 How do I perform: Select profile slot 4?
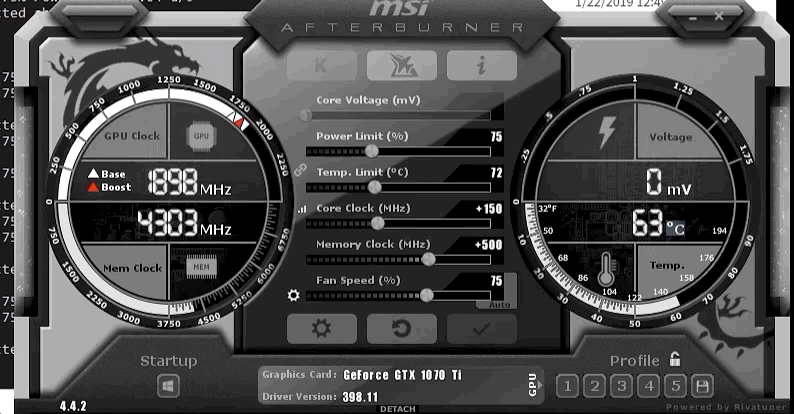pos(649,387)
